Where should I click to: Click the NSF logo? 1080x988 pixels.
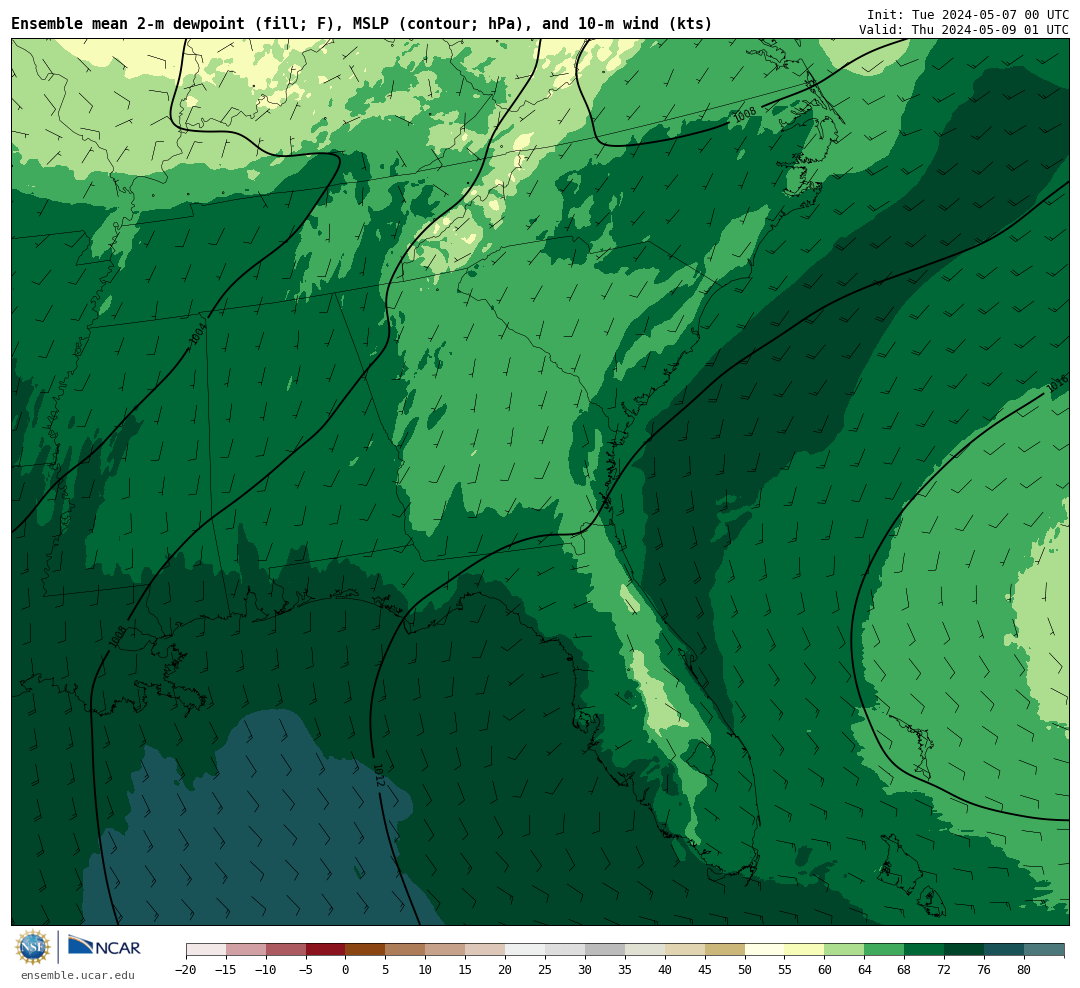(x=33, y=947)
